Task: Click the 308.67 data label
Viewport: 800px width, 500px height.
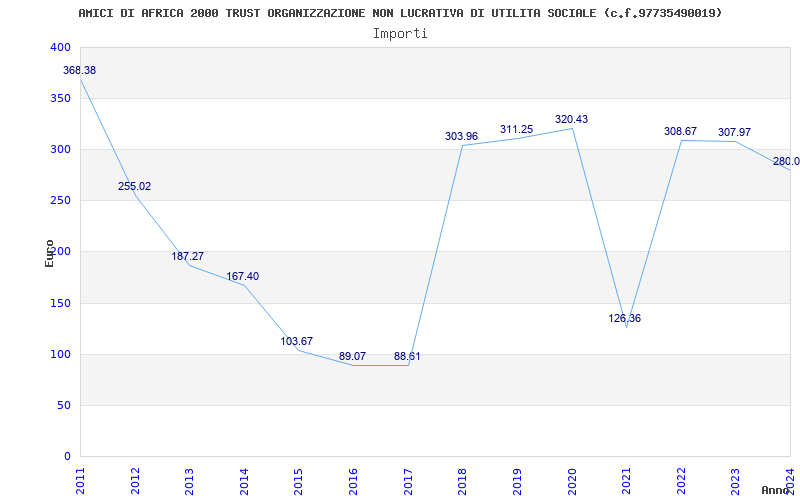Action: 680,131
